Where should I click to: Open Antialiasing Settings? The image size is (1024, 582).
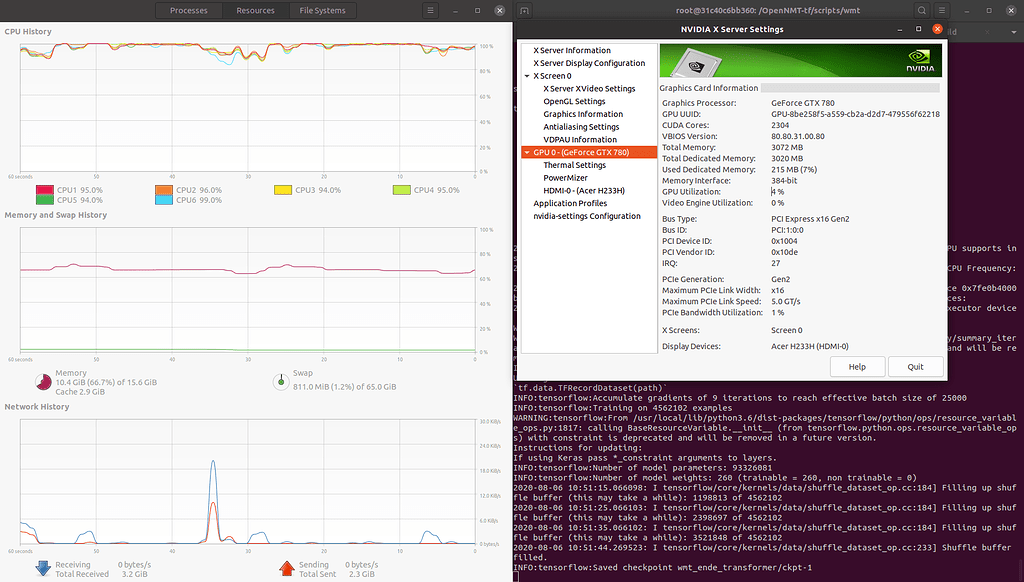coord(581,127)
